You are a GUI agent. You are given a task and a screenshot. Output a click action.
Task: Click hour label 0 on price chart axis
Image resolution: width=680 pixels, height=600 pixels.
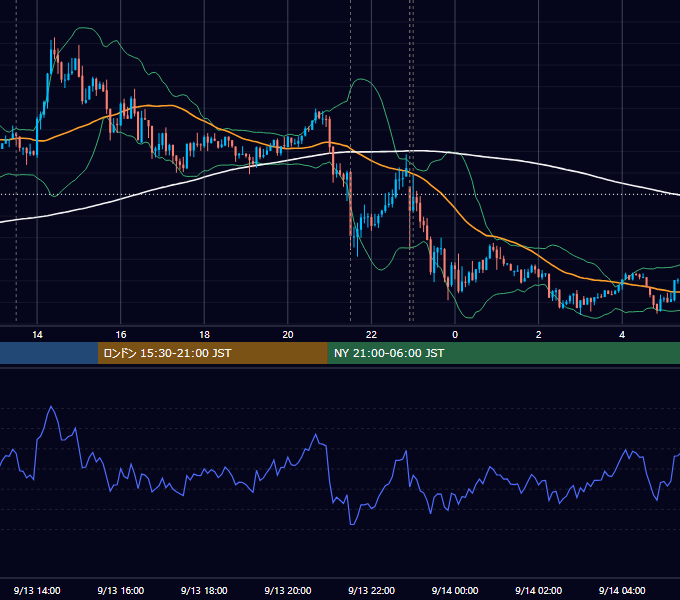pyautogui.click(x=455, y=335)
